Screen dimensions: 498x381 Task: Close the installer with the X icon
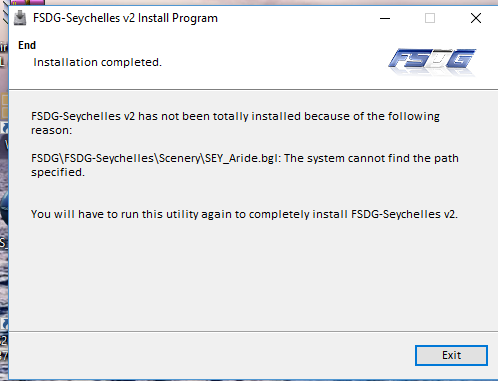476,18
